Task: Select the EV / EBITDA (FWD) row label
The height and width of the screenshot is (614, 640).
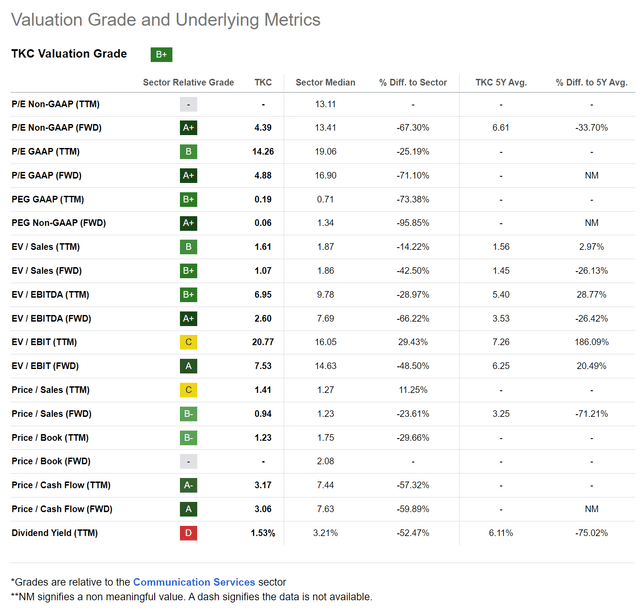Action: pos(51,318)
